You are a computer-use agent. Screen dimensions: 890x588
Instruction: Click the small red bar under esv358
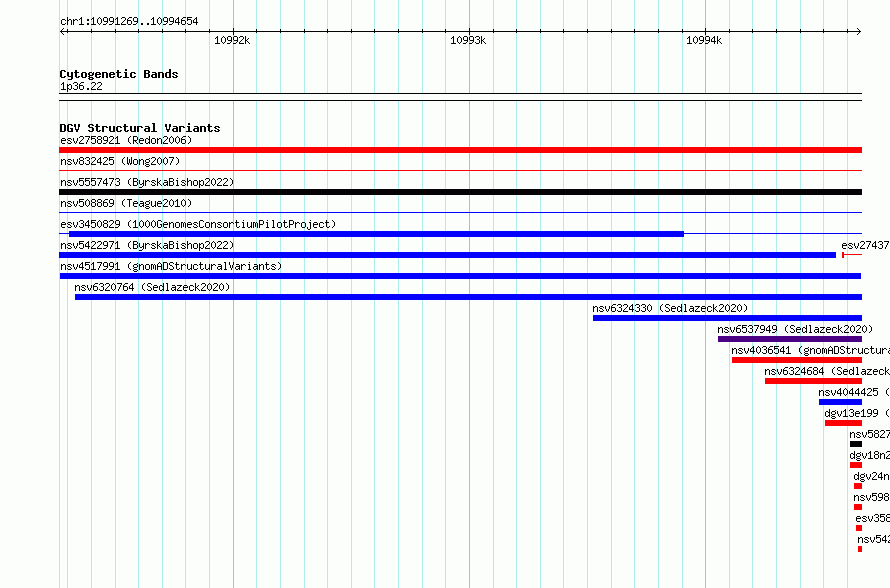point(859,528)
